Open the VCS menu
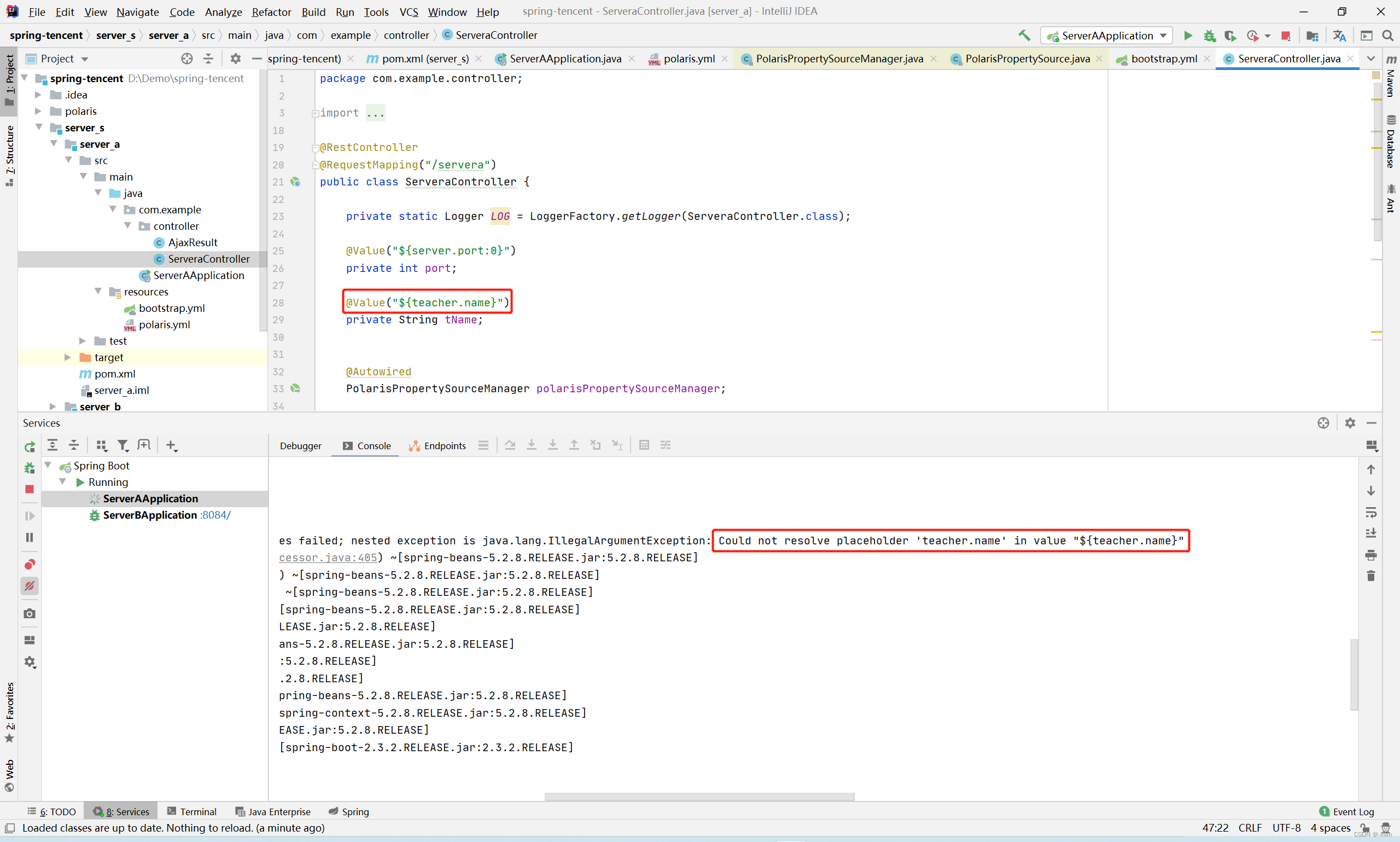 pyautogui.click(x=409, y=11)
